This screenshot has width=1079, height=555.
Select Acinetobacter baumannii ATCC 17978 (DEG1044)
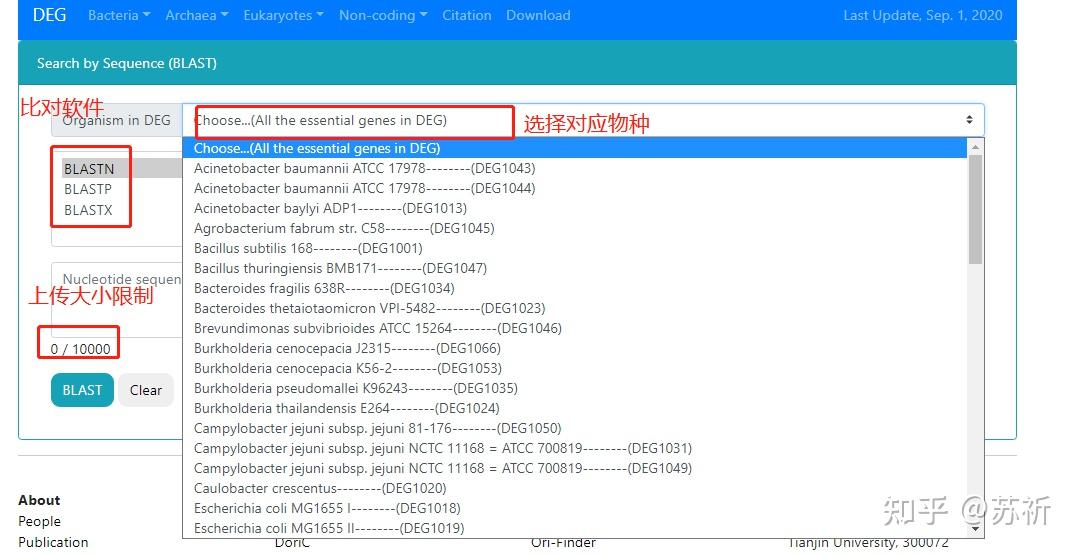[x=575, y=188]
